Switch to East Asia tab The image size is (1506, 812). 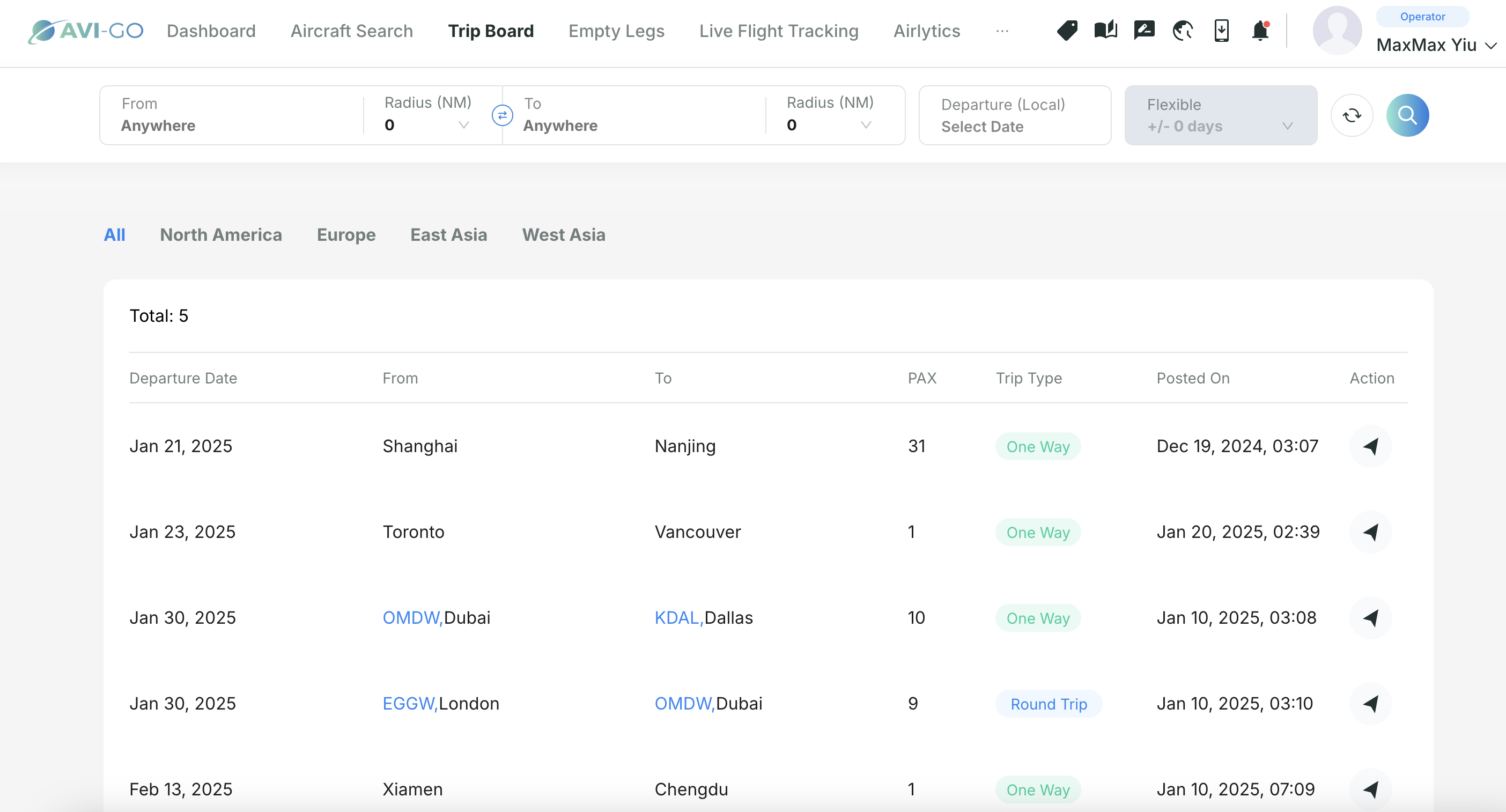(448, 234)
